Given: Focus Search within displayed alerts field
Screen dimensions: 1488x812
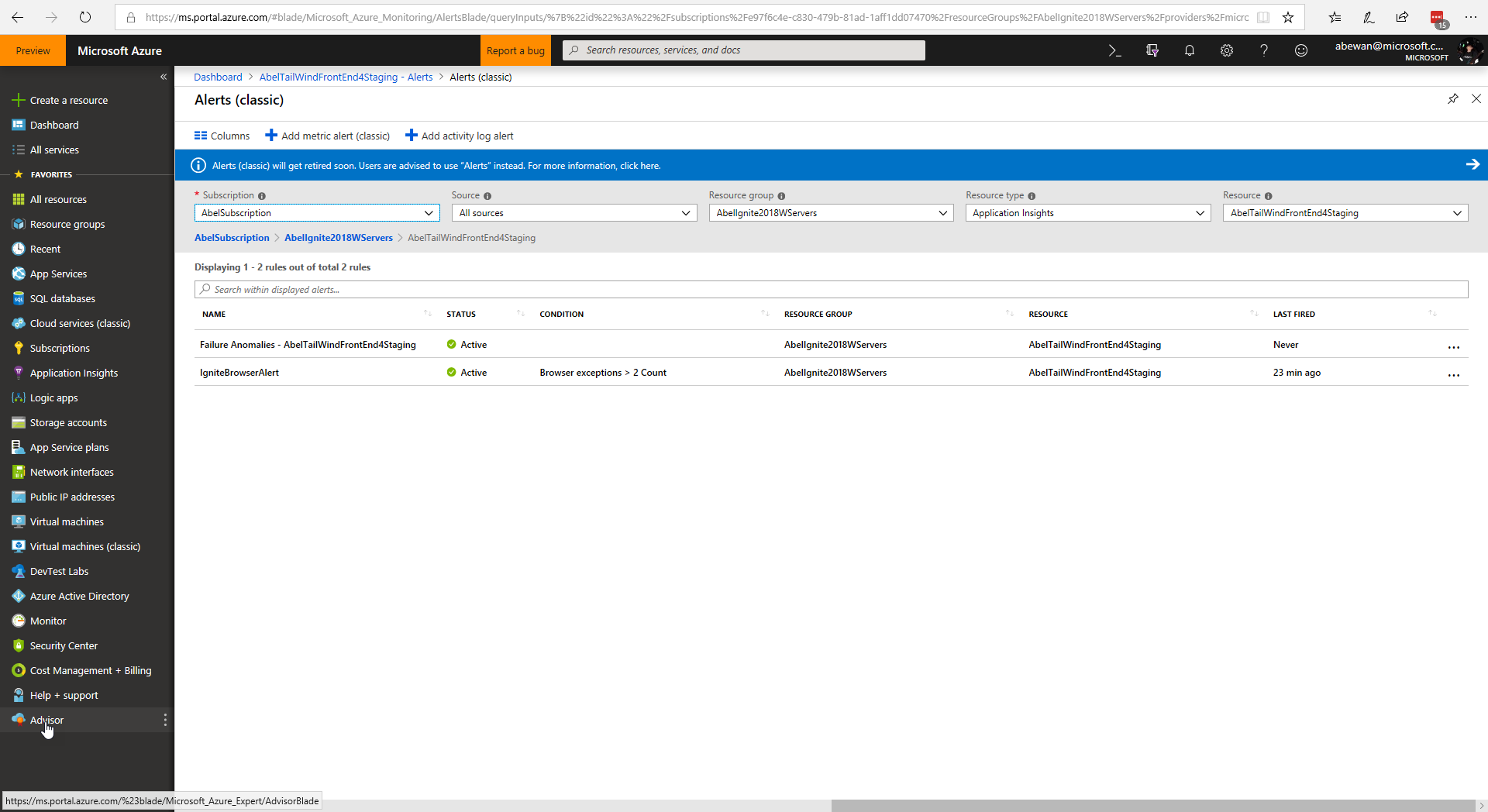Looking at the screenshot, I should click(x=831, y=289).
